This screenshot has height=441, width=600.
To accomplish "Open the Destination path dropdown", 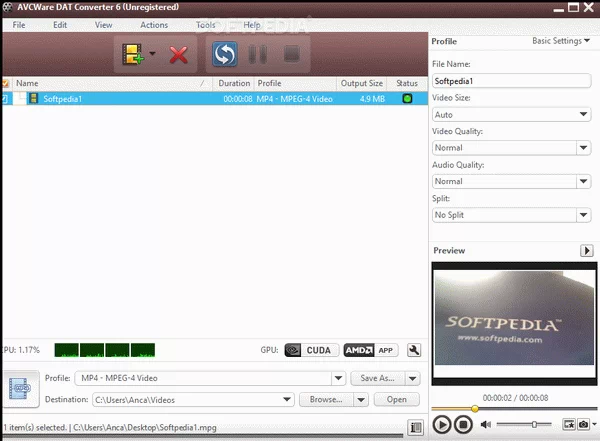I will 287,400.
